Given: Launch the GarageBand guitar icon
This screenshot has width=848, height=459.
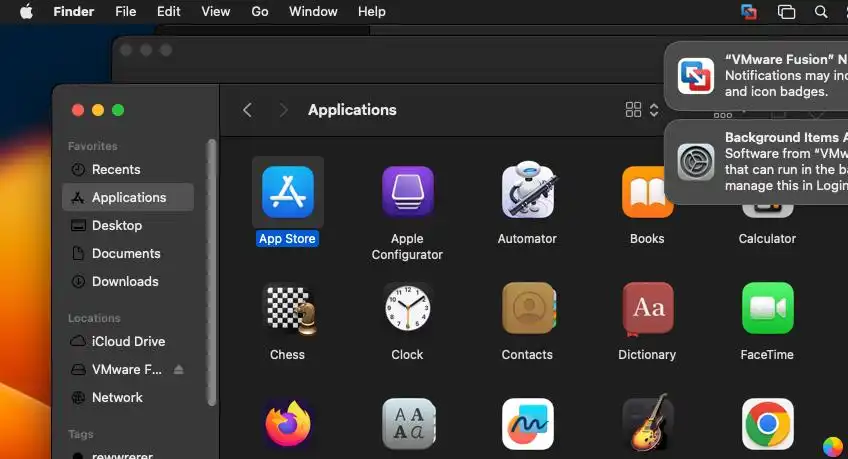Looking at the screenshot, I should pyautogui.click(x=648, y=422).
